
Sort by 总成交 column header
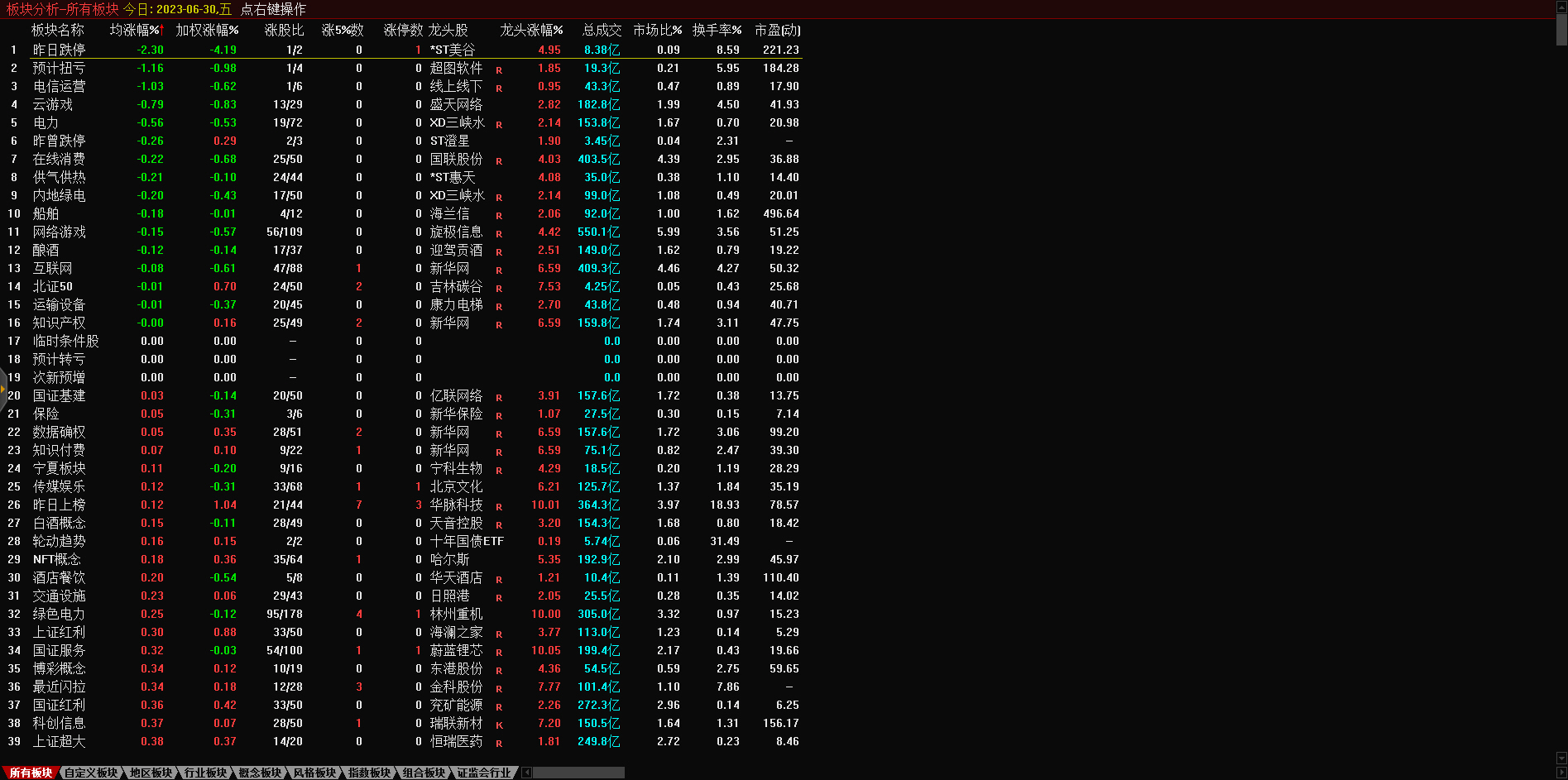point(601,30)
